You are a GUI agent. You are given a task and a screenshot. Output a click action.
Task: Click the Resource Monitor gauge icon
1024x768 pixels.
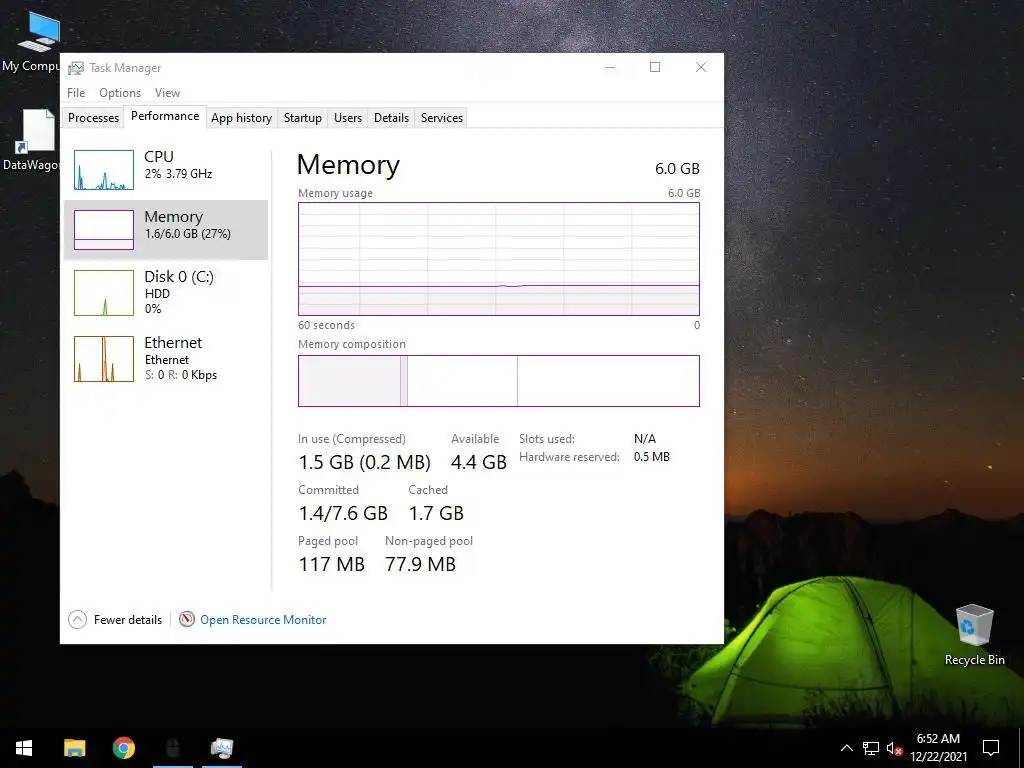coord(187,619)
